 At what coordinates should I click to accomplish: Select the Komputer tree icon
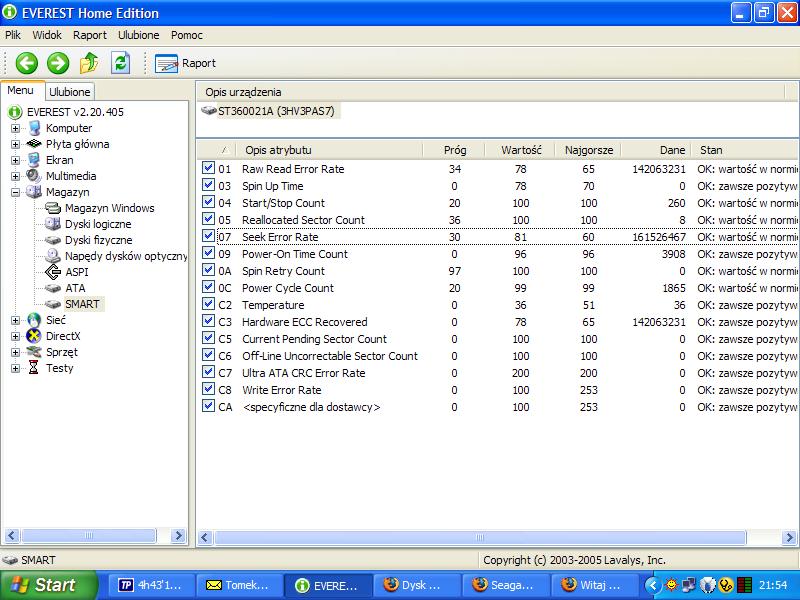[x=34, y=128]
